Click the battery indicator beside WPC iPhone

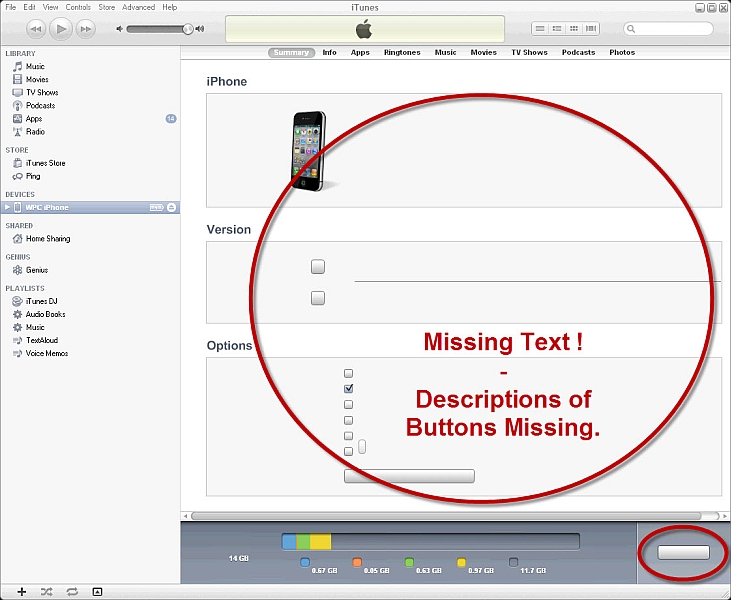(x=157, y=207)
